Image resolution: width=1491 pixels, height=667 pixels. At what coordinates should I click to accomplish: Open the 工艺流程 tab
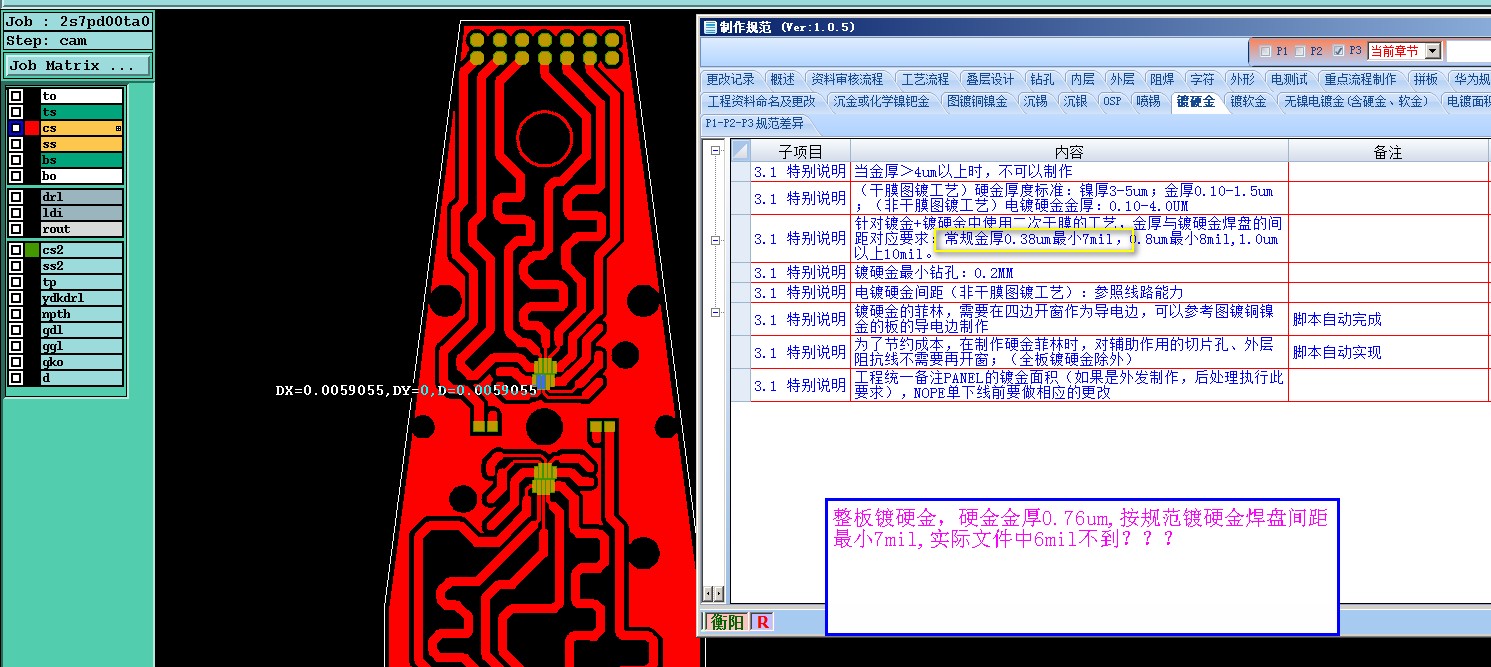click(925, 79)
